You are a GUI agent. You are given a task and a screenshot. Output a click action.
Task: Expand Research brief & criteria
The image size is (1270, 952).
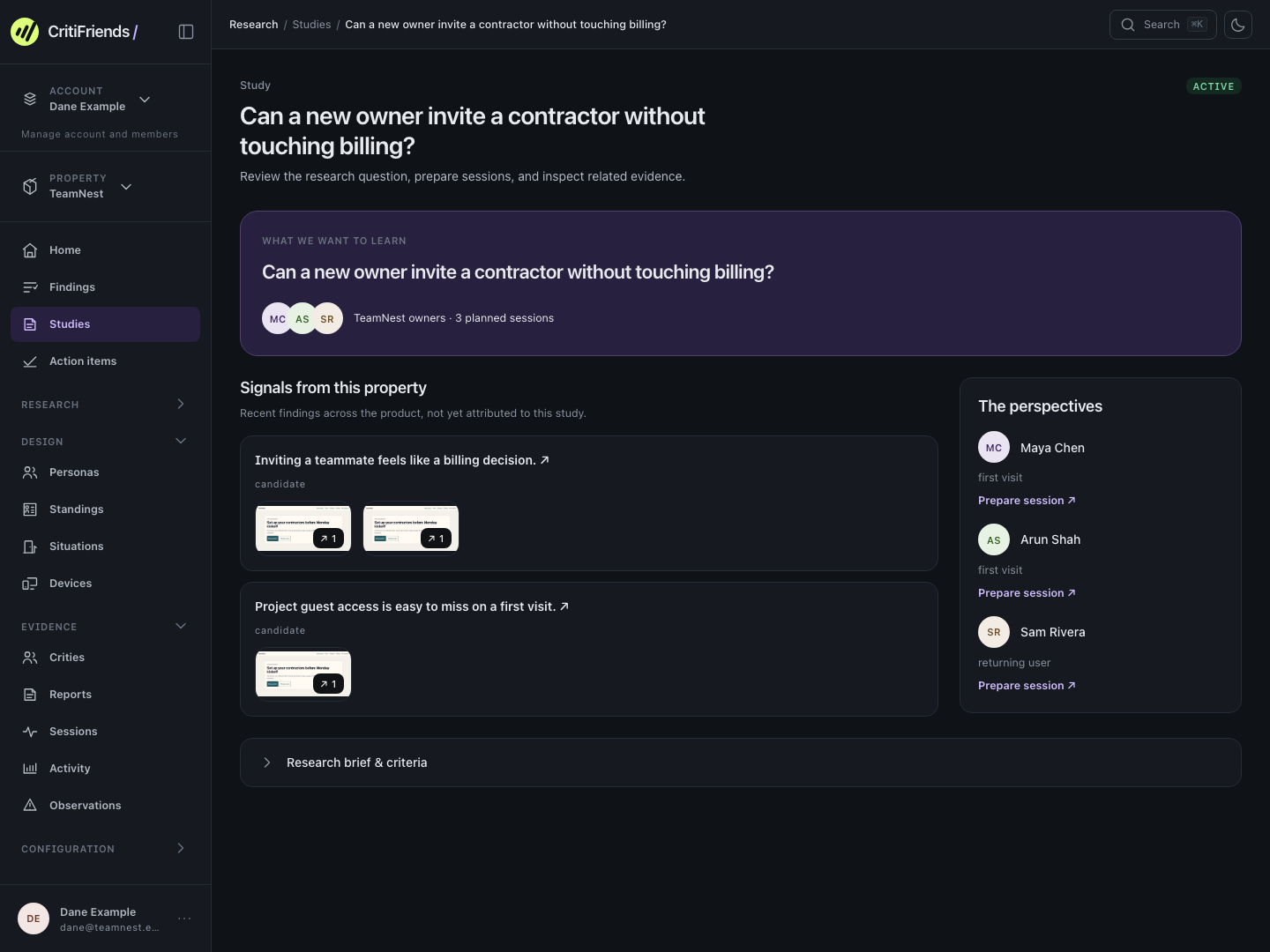[x=741, y=762]
